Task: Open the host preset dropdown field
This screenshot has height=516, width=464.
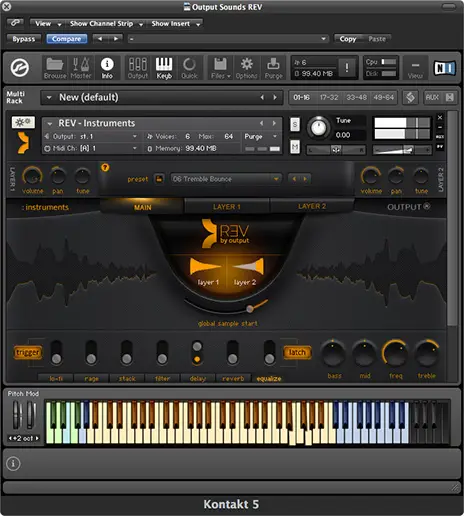Action: (228, 39)
